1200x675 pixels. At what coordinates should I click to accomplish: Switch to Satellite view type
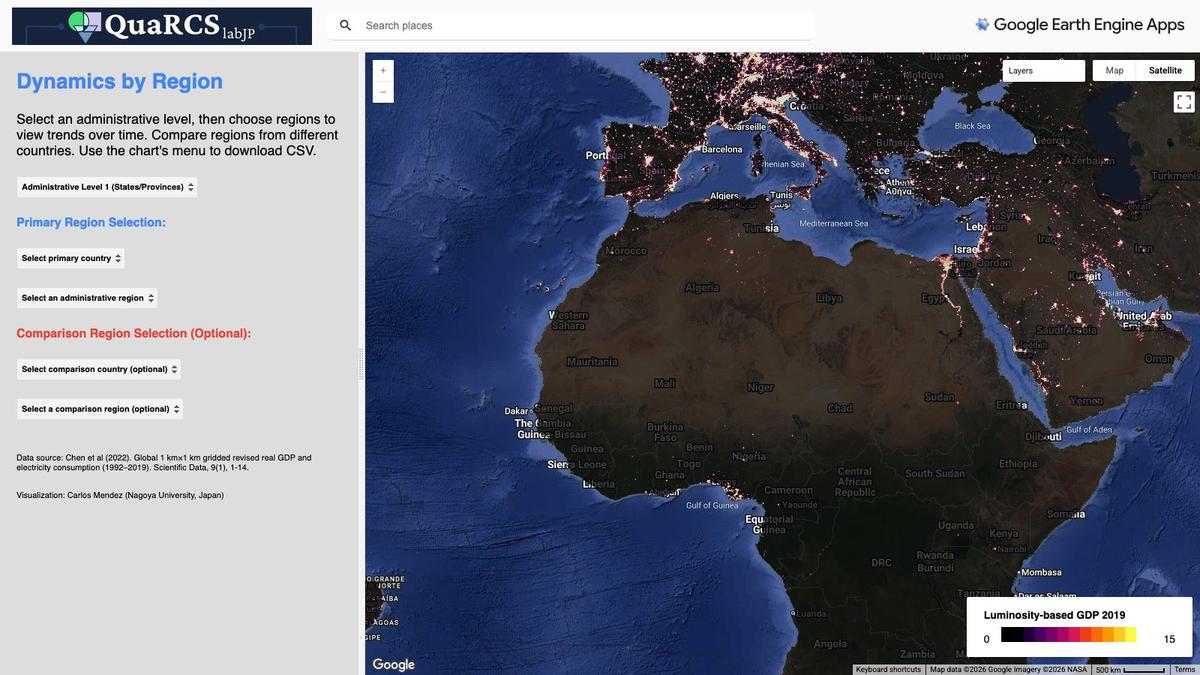pyautogui.click(x=1165, y=71)
